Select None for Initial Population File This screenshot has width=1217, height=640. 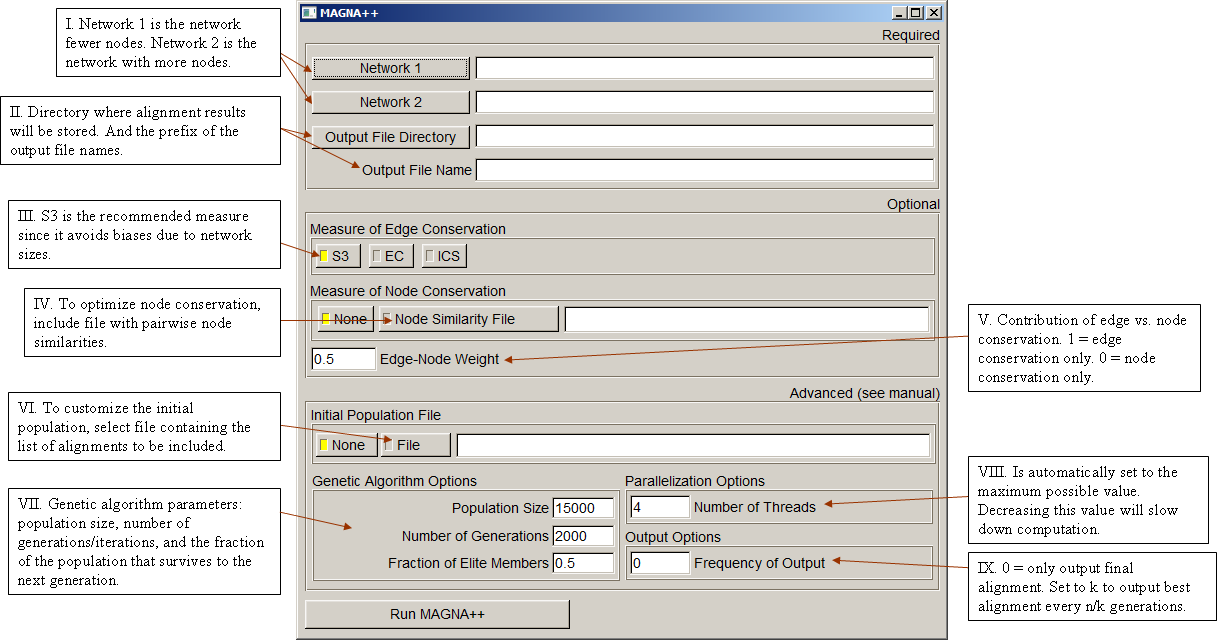point(346,445)
